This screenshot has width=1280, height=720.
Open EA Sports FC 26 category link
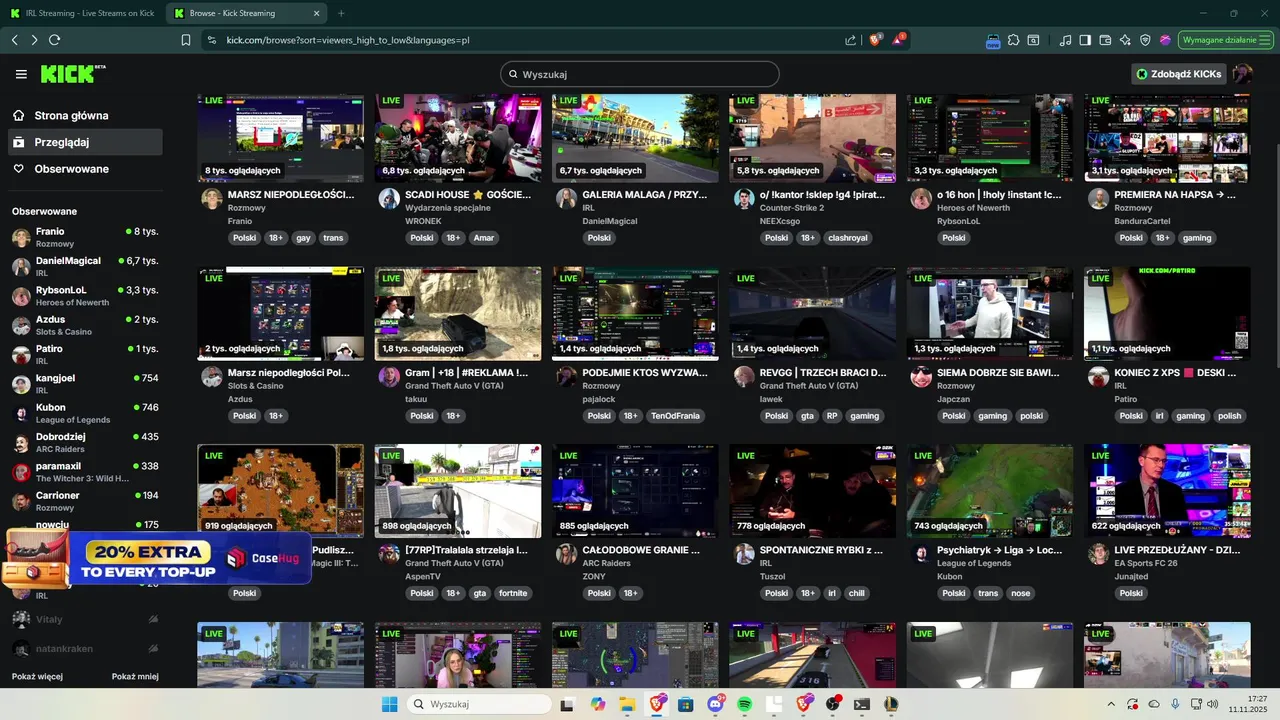pos(1148,563)
